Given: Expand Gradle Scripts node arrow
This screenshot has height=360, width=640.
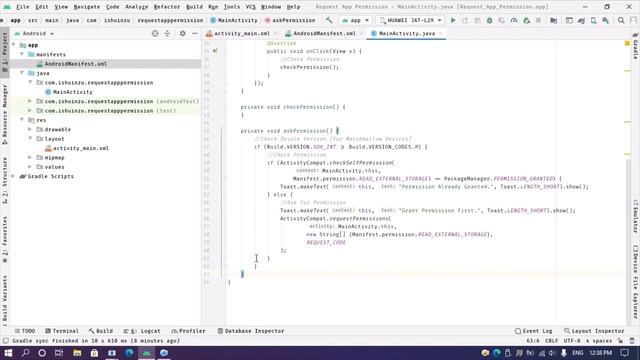Looking at the screenshot, I should pyautogui.click(x=13, y=176).
